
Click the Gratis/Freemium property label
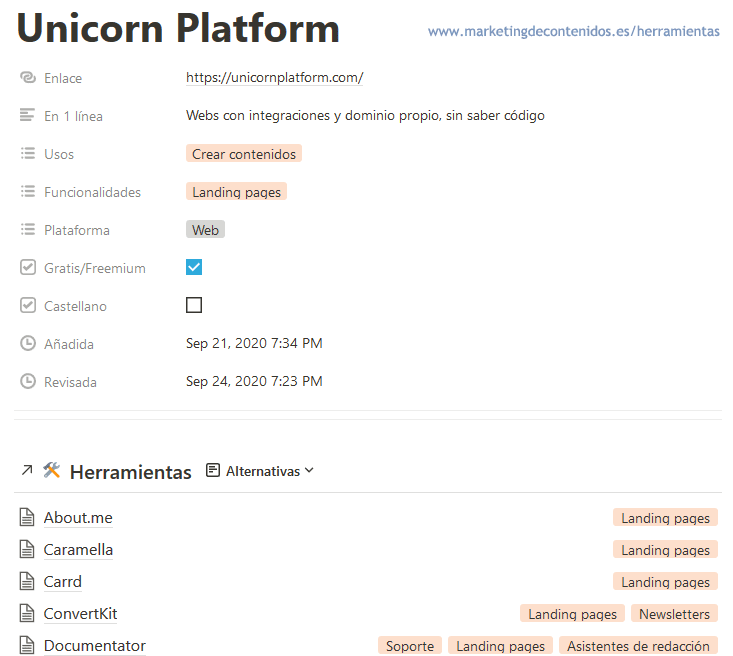[95, 268]
